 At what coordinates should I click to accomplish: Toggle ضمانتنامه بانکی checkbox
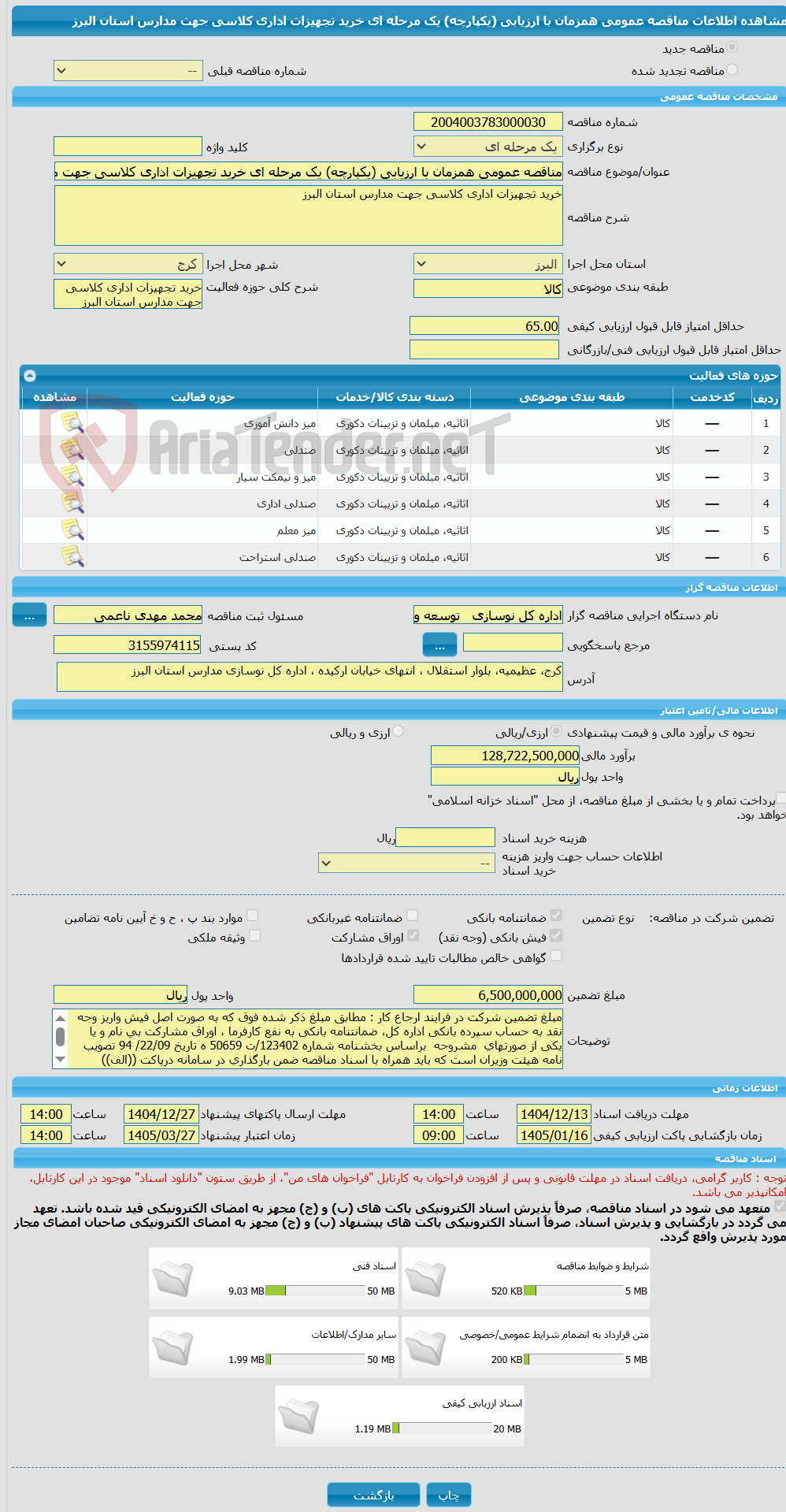pos(556,916)
